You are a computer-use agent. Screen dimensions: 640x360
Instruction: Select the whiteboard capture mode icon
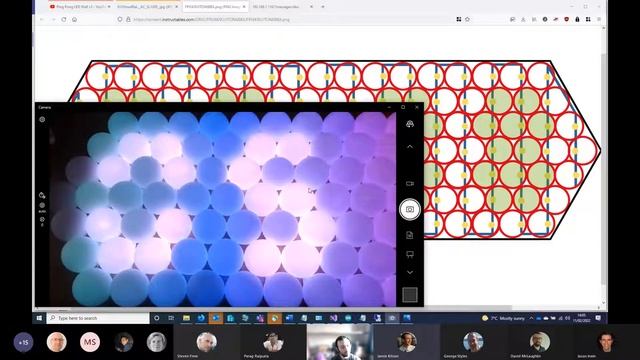click(x=410, y=255)
